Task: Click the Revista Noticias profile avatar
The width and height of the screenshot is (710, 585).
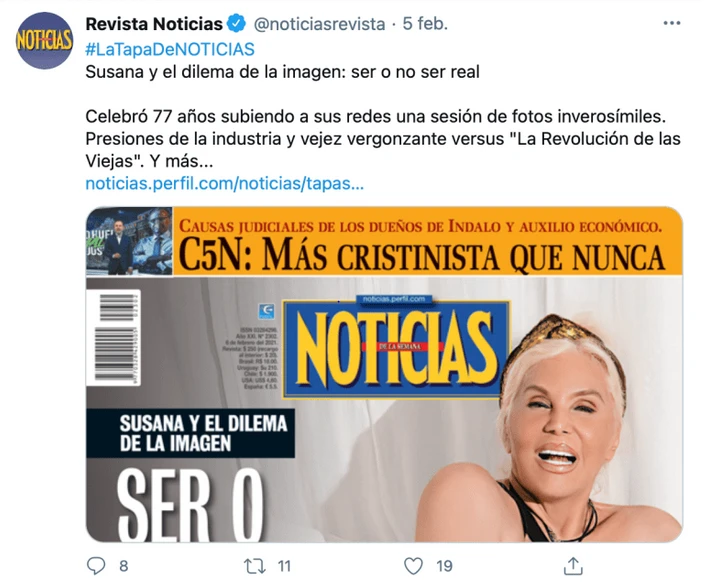Action: pyautogui.click(x=44, y=41)
